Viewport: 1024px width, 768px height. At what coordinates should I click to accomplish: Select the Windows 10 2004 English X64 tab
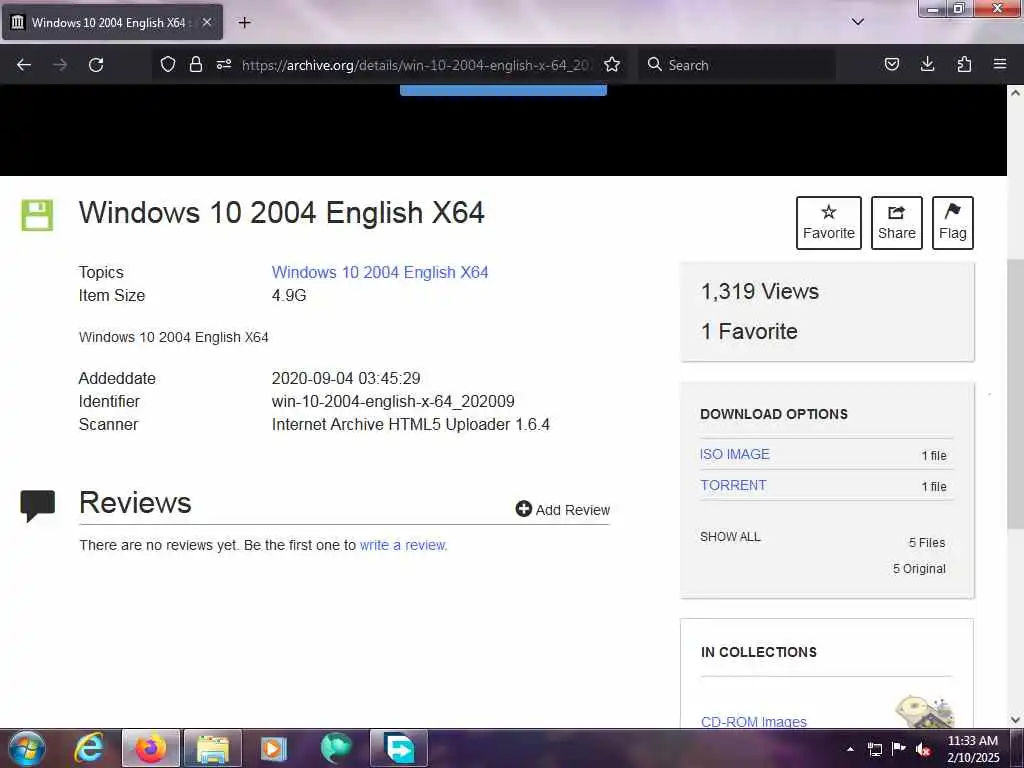point(112,22)
